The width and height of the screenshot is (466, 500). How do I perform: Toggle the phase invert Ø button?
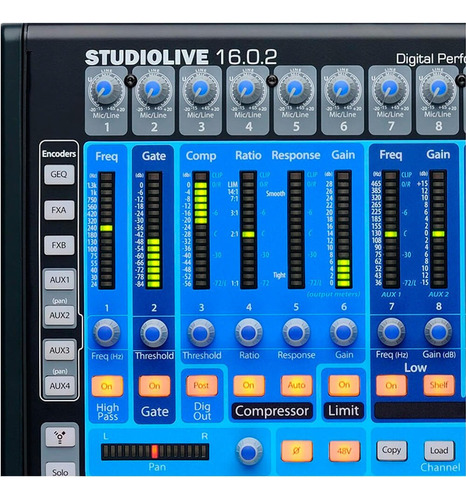[296, 451]
